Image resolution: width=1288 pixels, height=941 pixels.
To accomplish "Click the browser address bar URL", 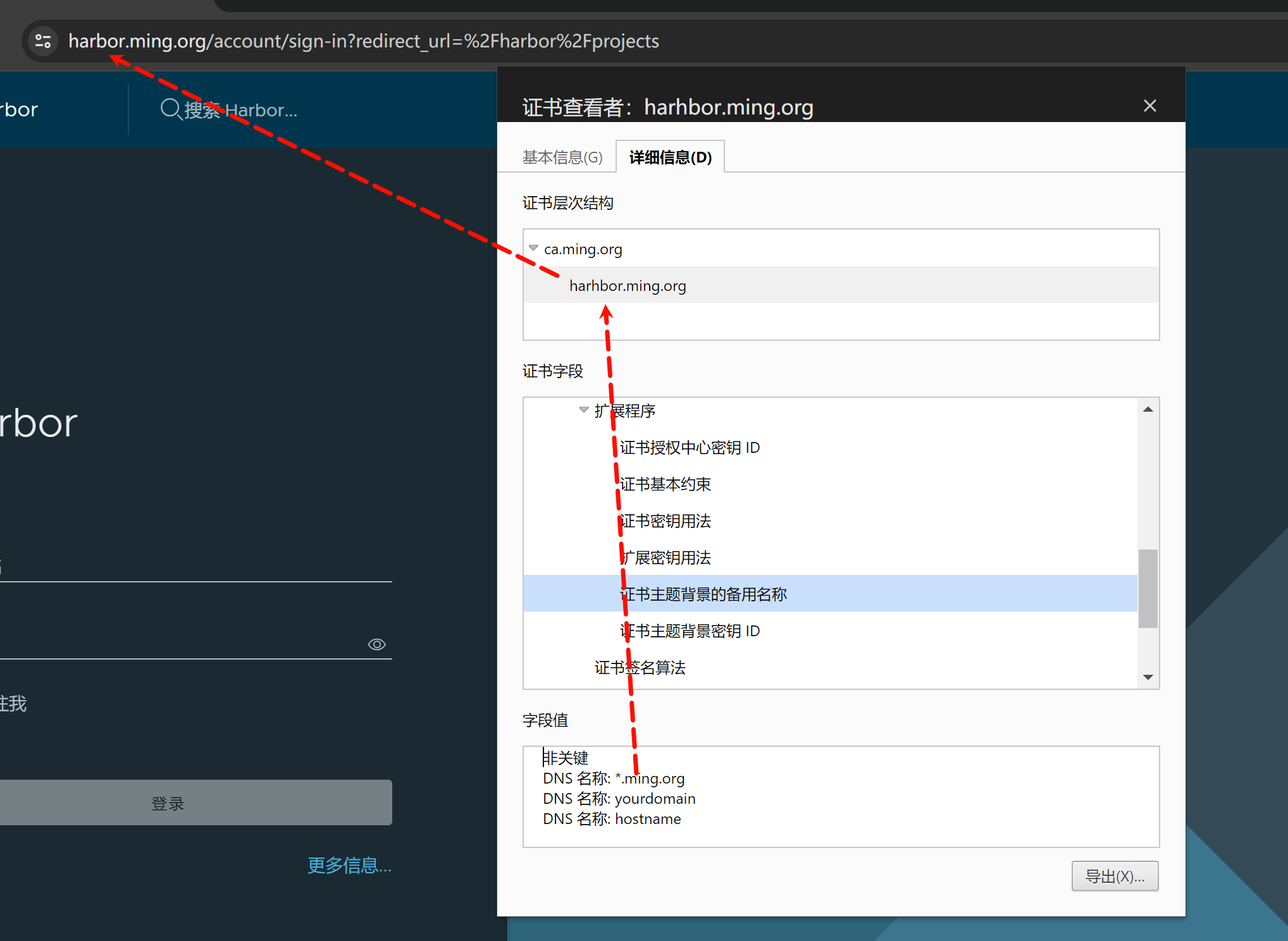I will pyautogui.click(x=363, y=41).
